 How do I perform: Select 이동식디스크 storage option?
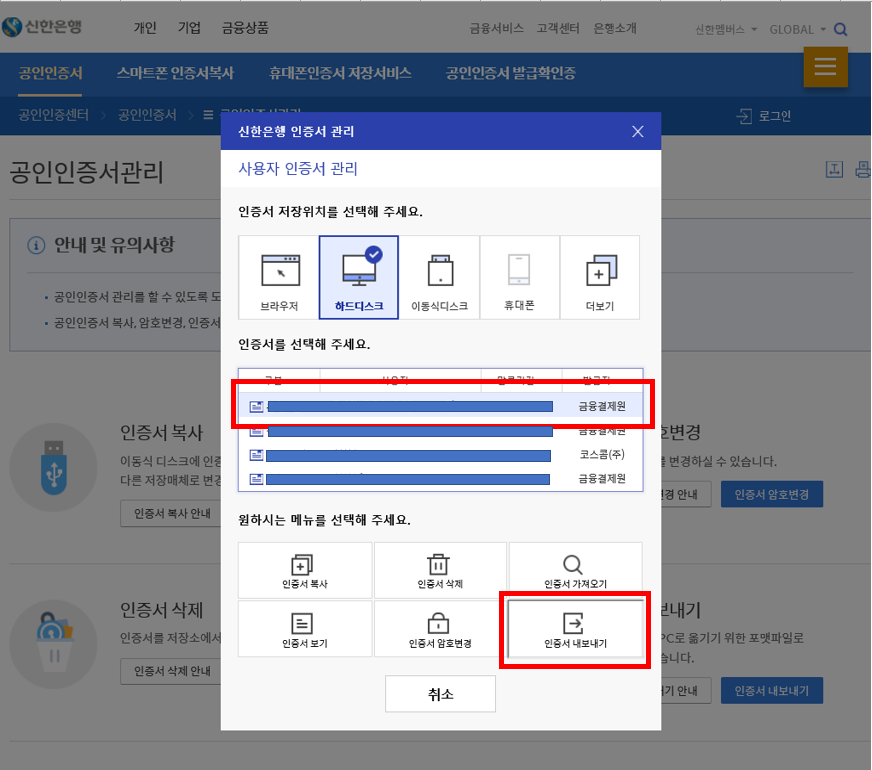(439, 277)
